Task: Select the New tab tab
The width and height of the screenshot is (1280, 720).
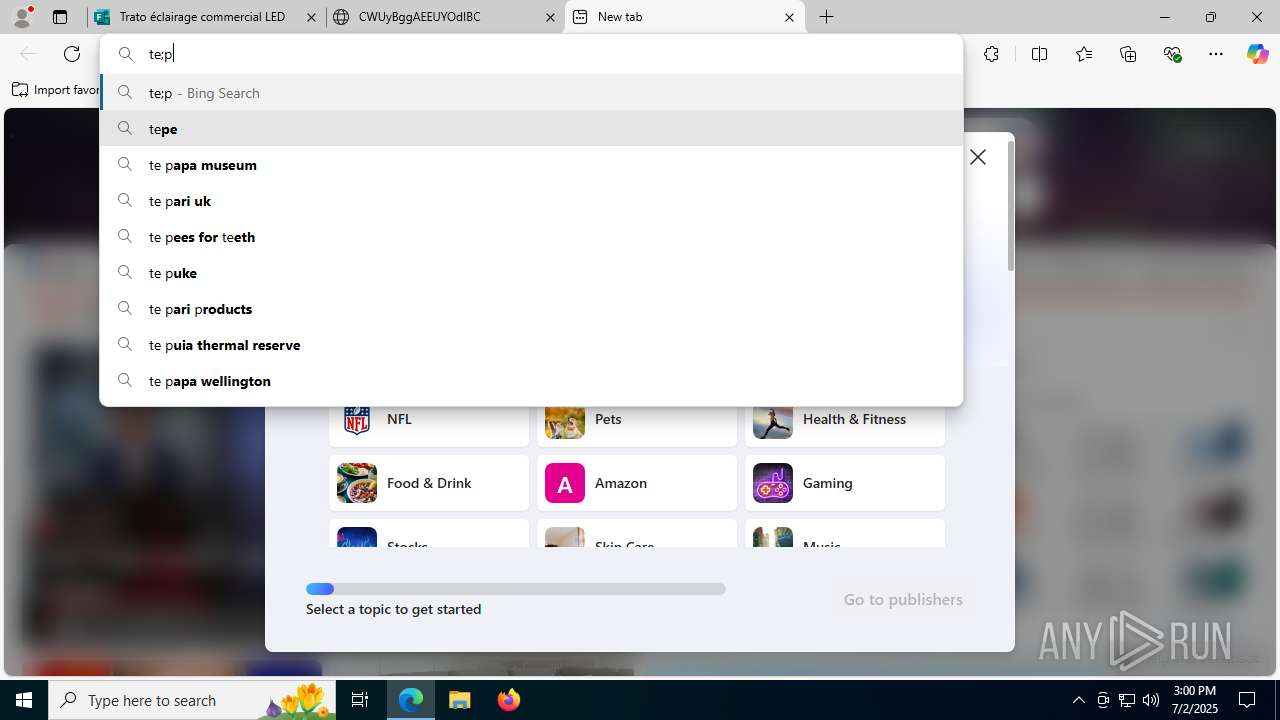Action: (685, 17)
